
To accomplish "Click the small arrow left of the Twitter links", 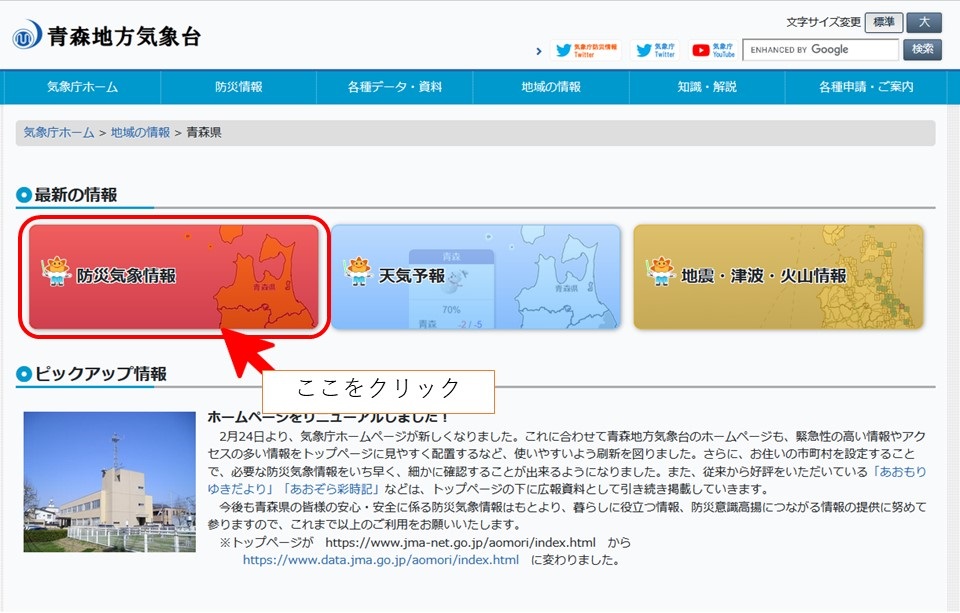I will coord(539,51).
